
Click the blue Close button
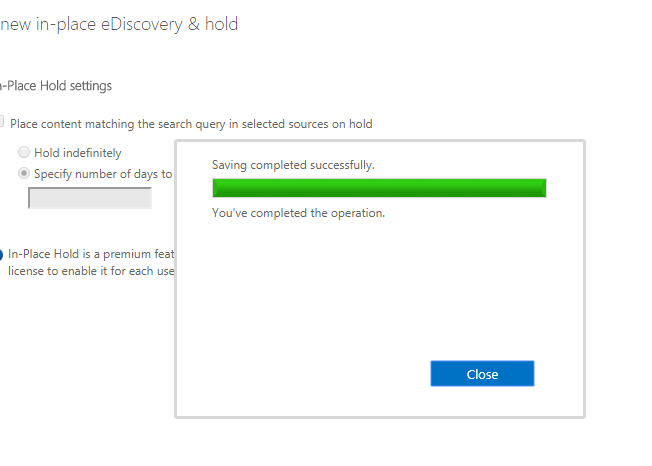point(482,374)
